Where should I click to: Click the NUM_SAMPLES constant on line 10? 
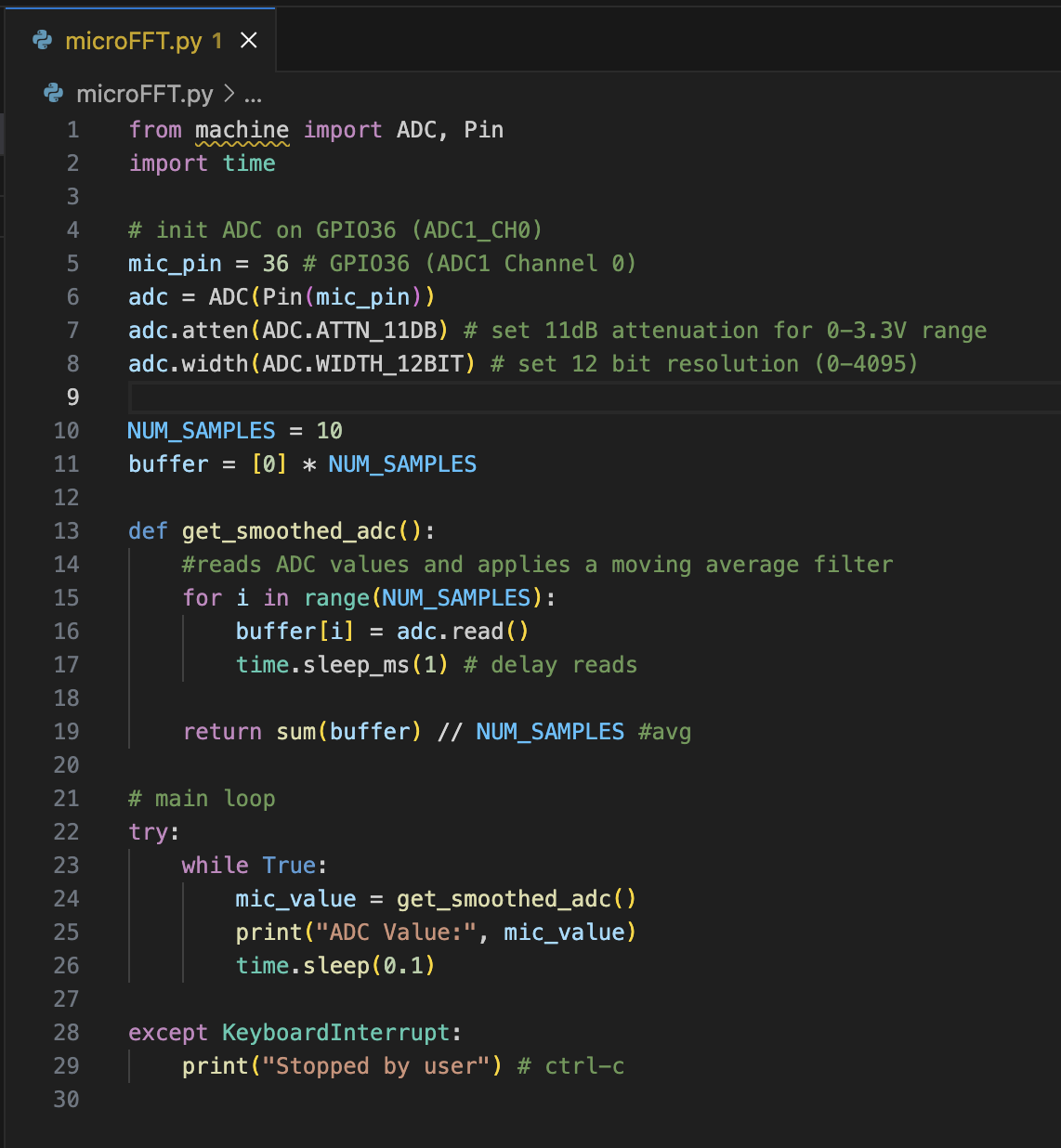tap(202, 431)
